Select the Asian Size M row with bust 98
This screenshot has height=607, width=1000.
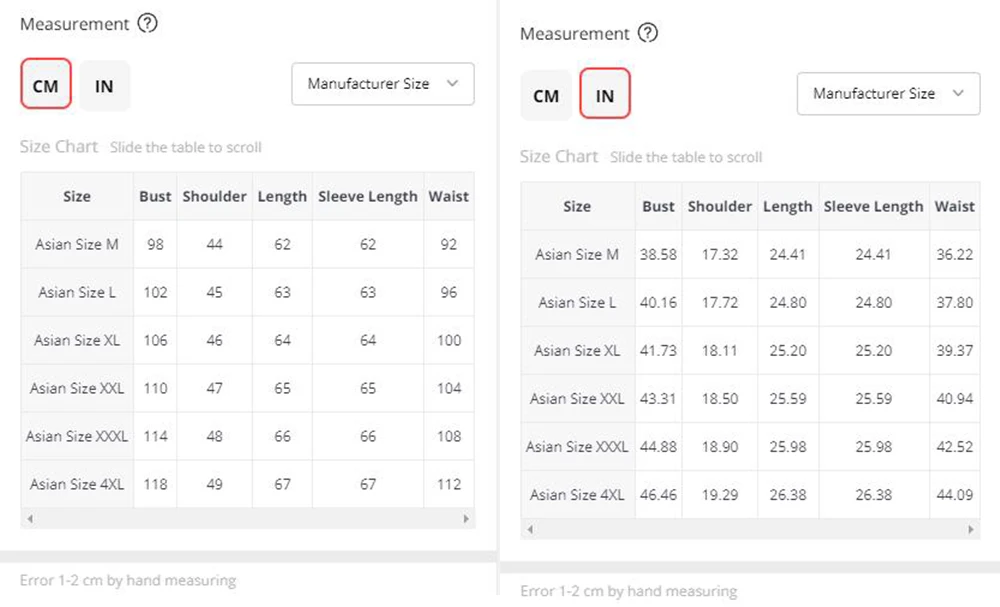[x=77, y=245]
